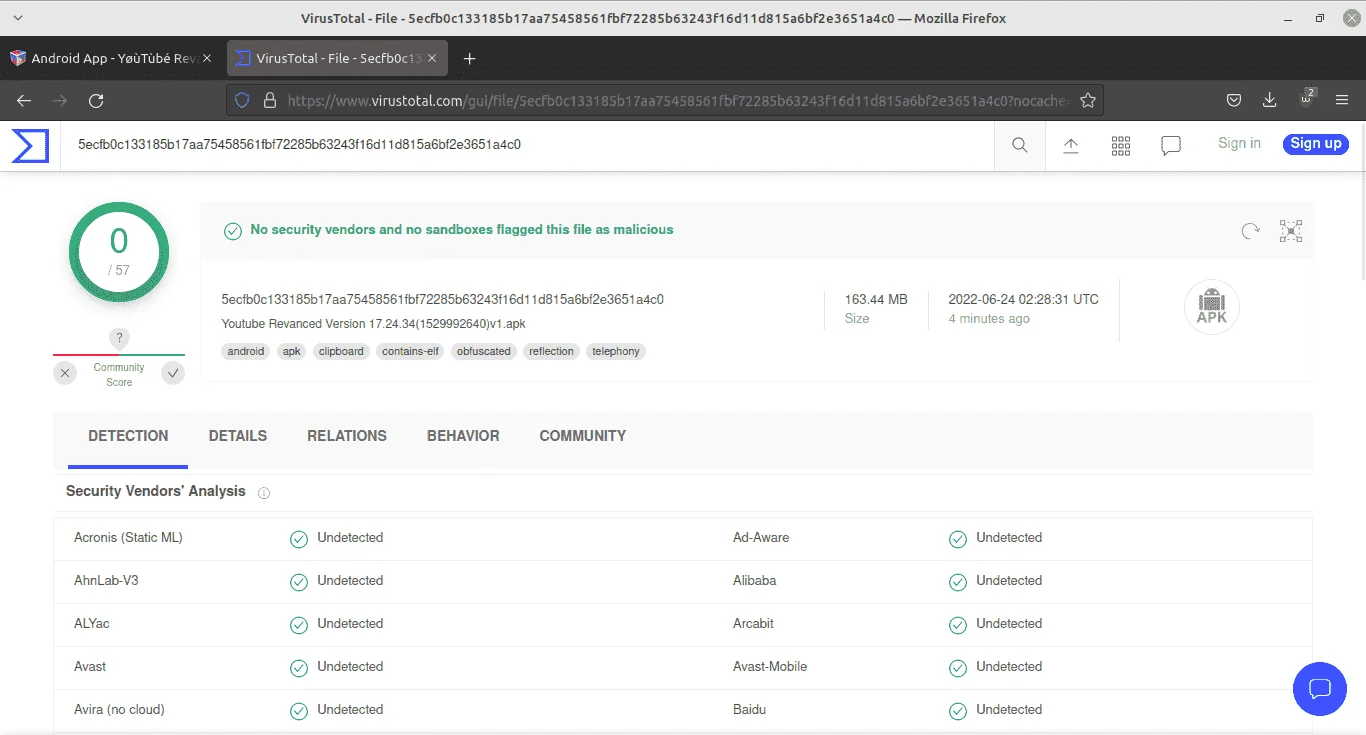This screenshot has width=1366, height=735.
Task: Click the Avast-Mobile vendor name
Action: (x=770, y=667)
